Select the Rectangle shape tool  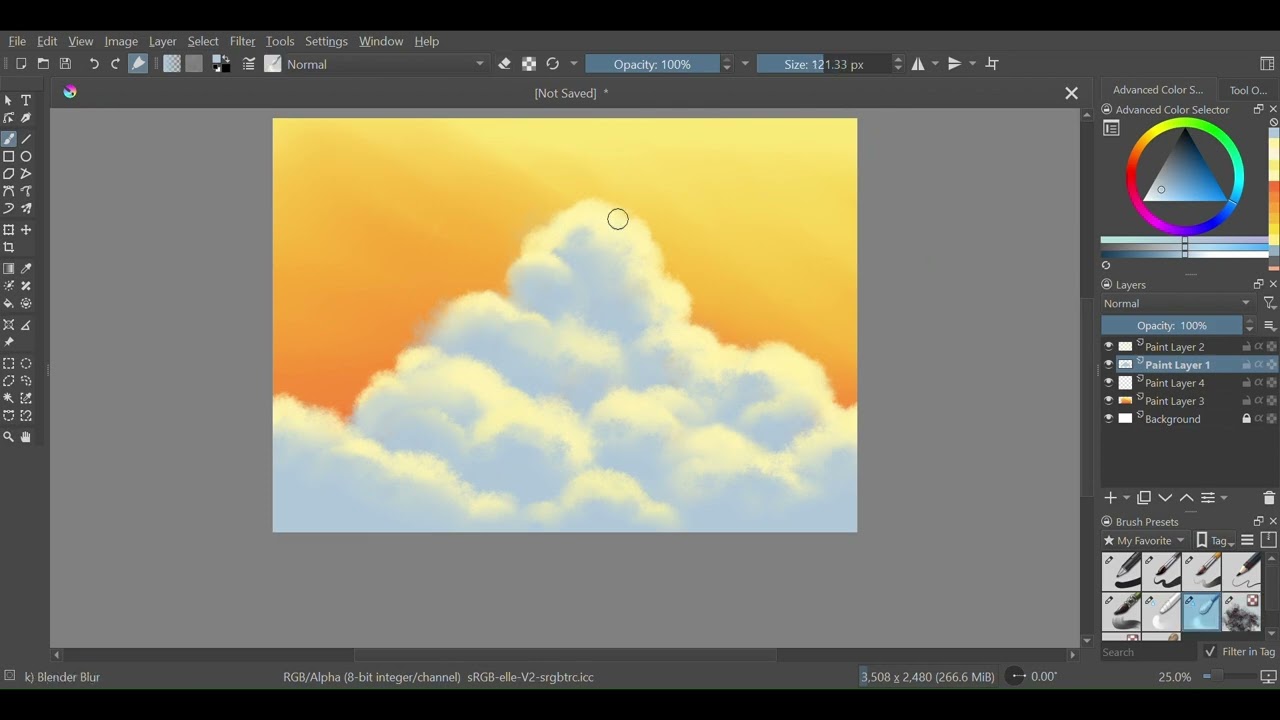click(9, 157)
